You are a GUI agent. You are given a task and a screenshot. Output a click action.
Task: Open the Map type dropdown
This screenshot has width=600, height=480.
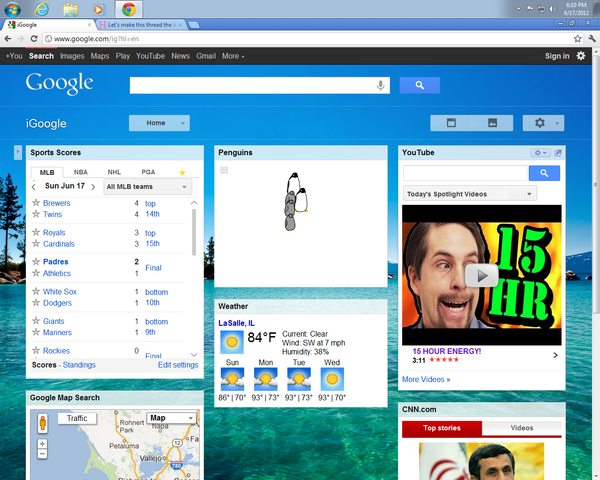pyautogui.click(x=172, y=418)
